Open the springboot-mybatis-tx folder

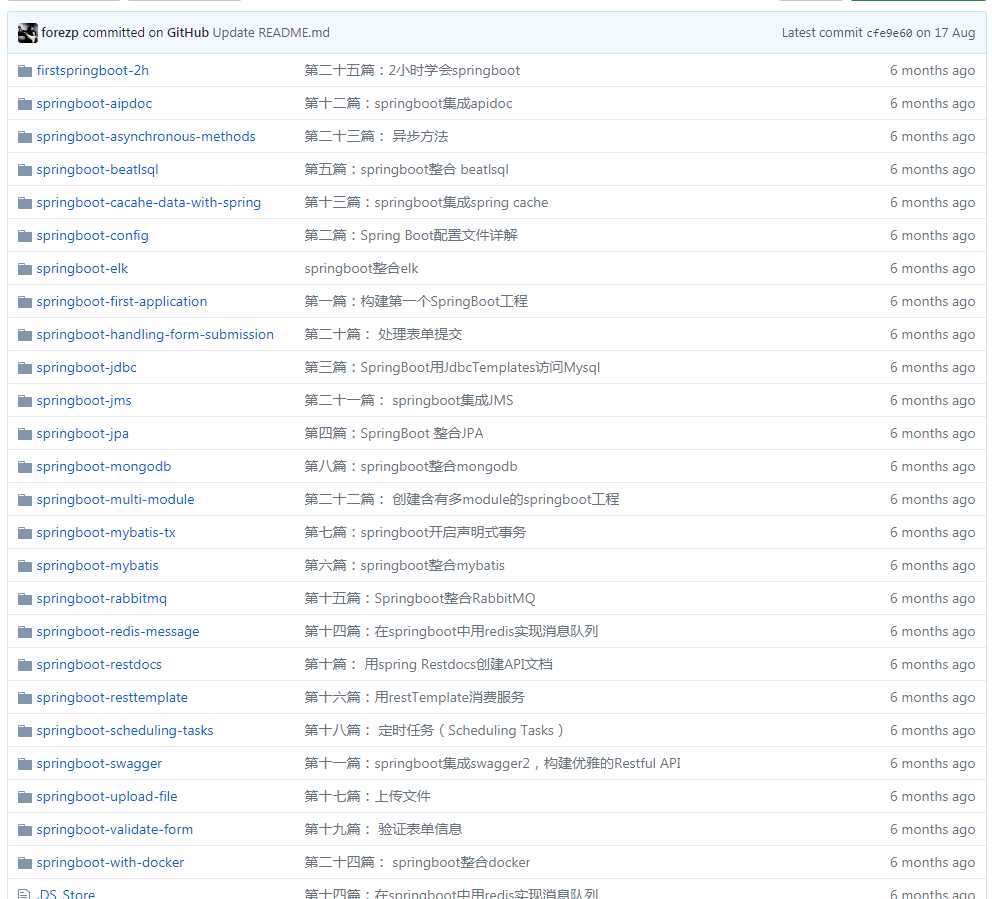(x=106, y=533)
